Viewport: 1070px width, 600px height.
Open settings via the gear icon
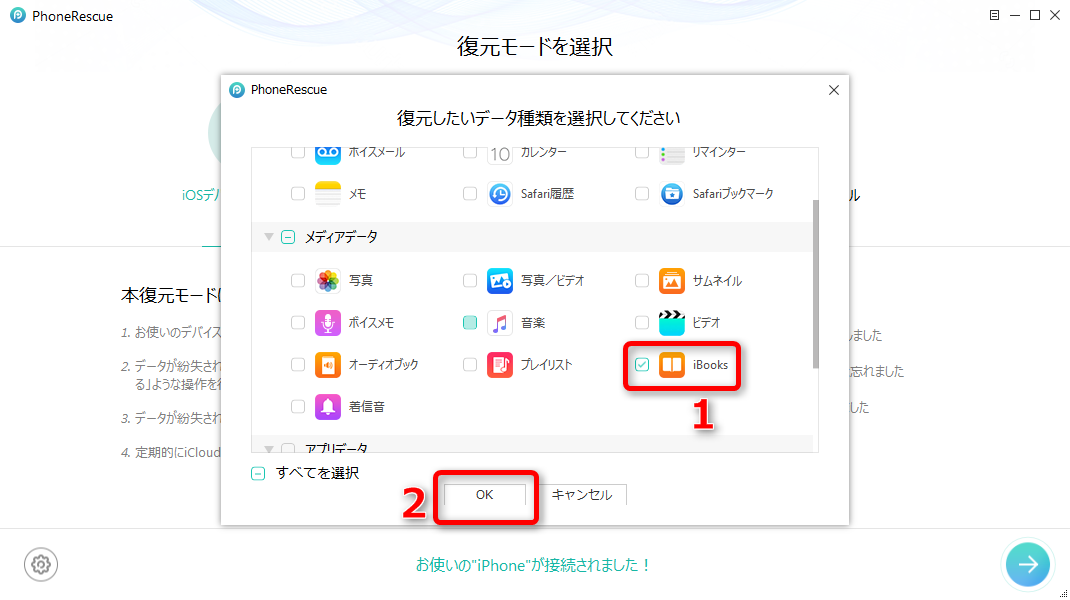click(41, 565)
